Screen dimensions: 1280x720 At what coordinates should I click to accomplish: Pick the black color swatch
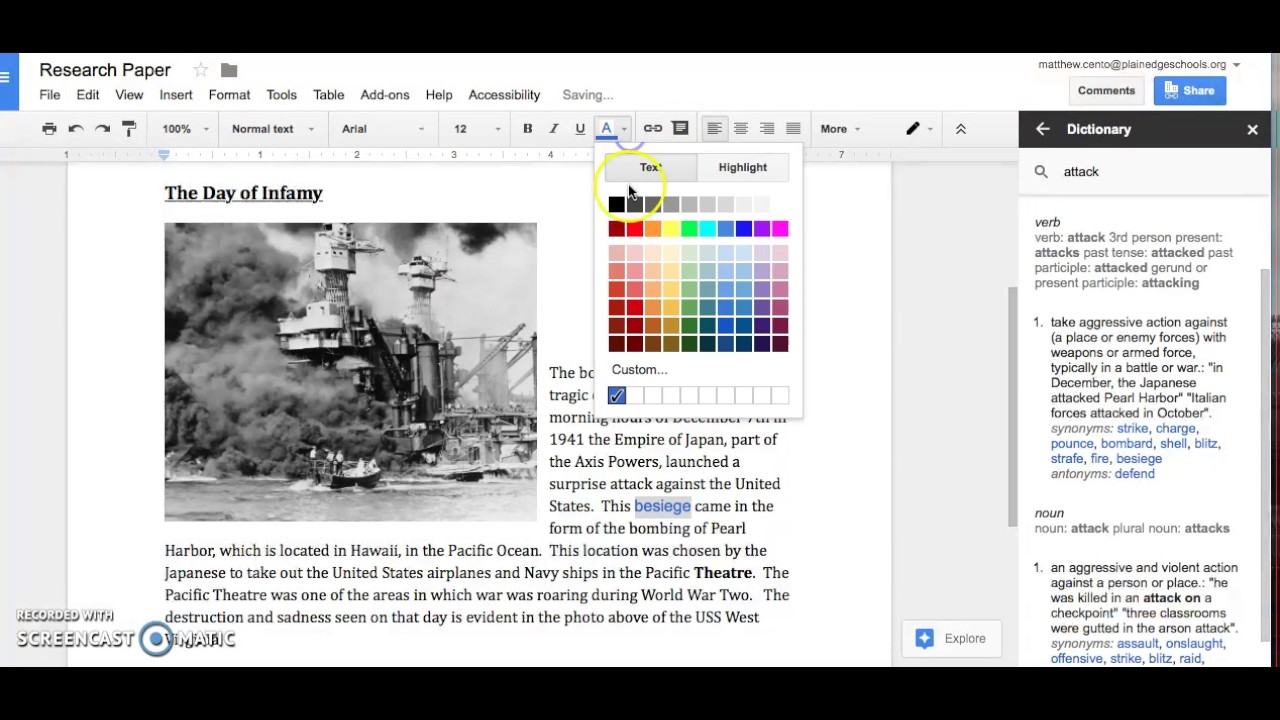tap(617, 205)
